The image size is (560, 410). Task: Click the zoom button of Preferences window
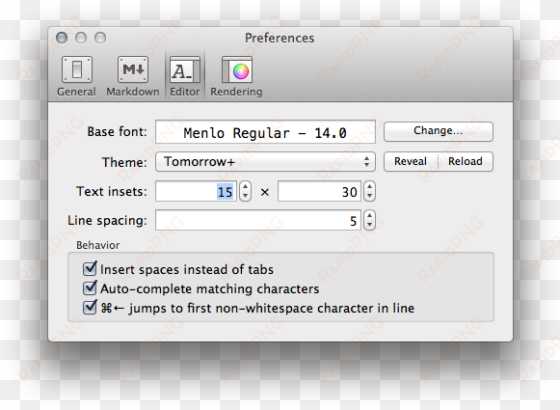click(x=100, y=38)
